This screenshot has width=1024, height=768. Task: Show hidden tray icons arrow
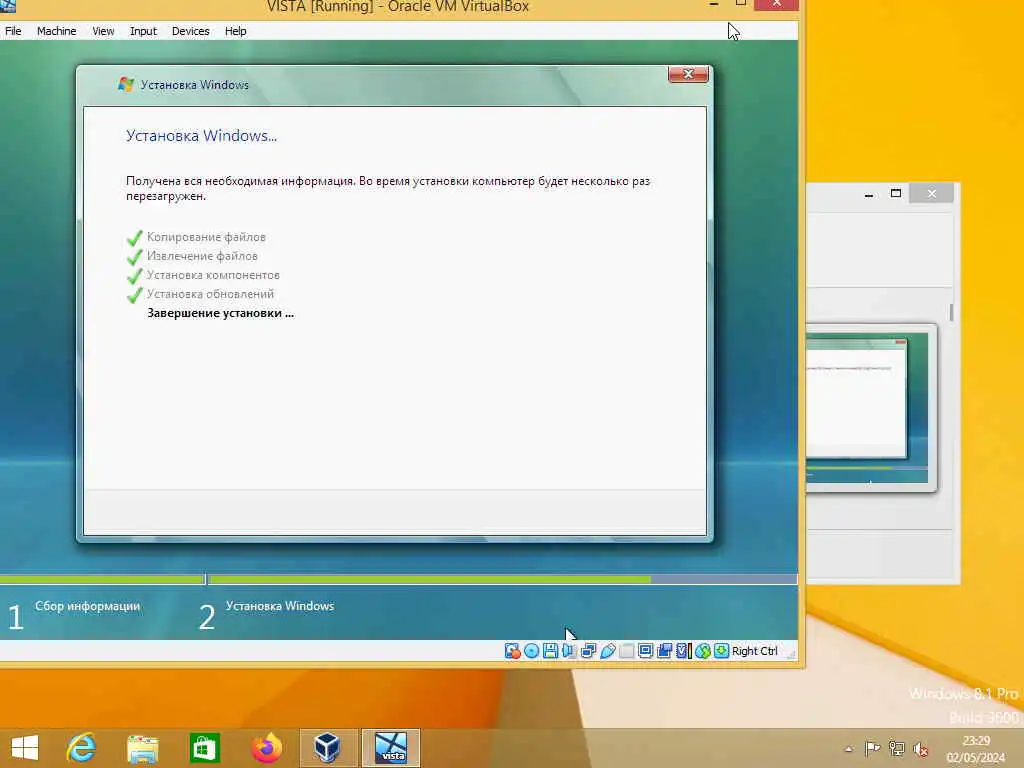point(848,749)
